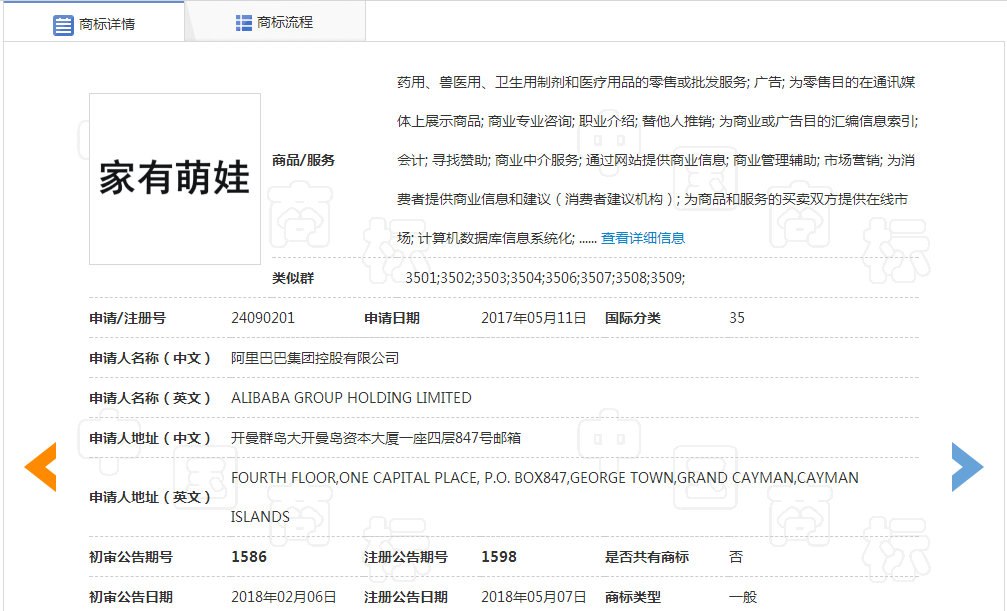Screen dimensions: 1007x611
Task: Click the shared trademark value 否
Action: click(x=736, y=557)
